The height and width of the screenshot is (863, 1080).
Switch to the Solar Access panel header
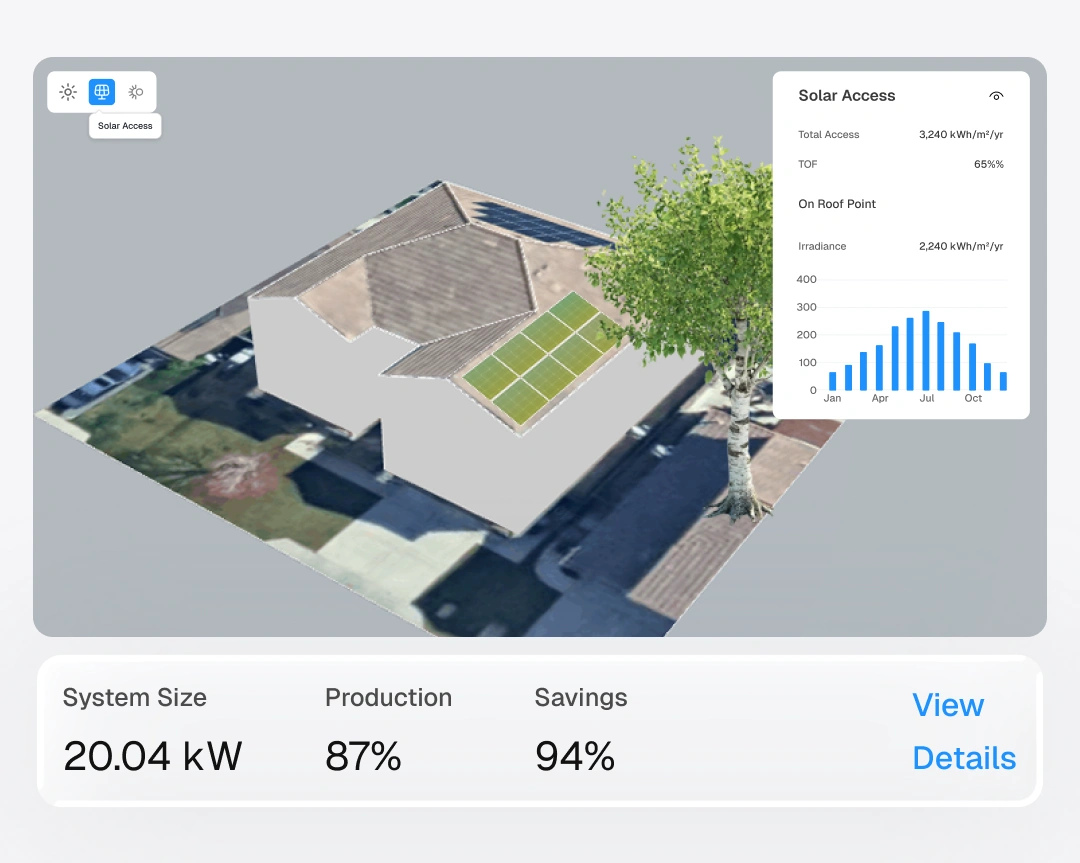(846, 95)
